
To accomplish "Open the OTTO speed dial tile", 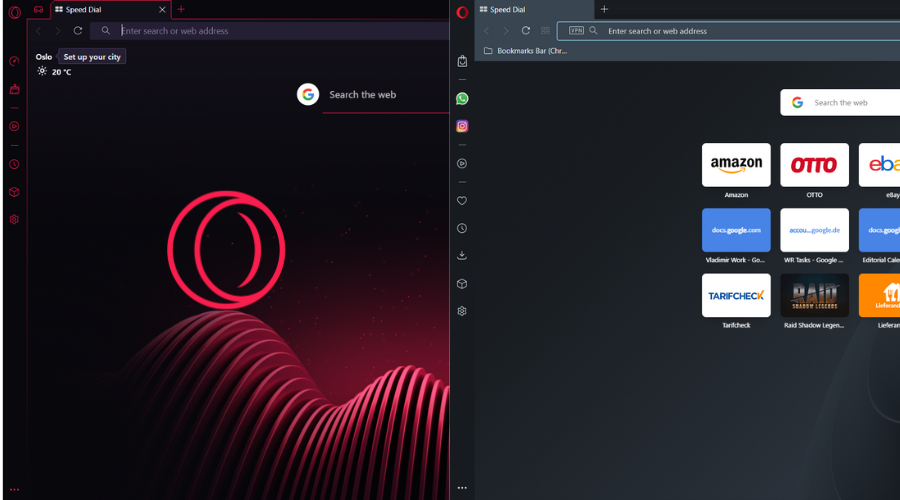I will pyautogui.click(x=814, y=165).
